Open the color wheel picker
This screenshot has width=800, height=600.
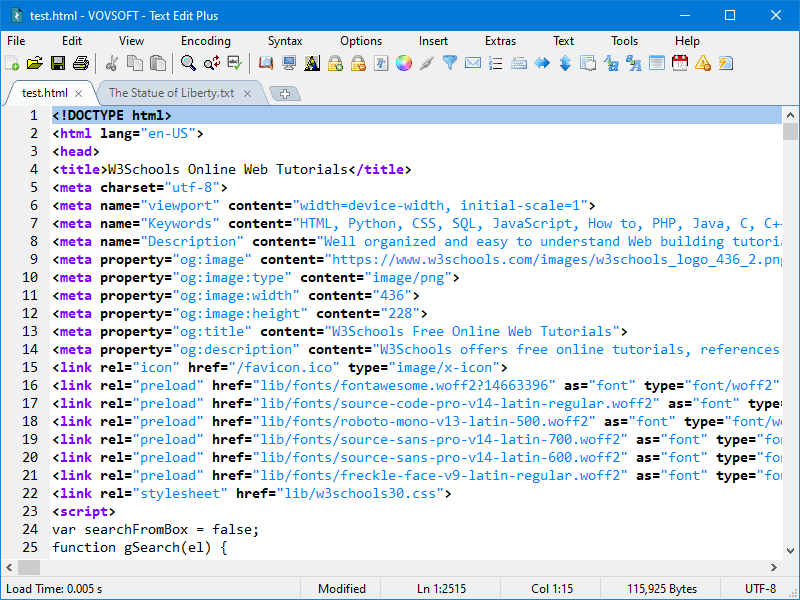pyautogui.click(x=404, y=63)
